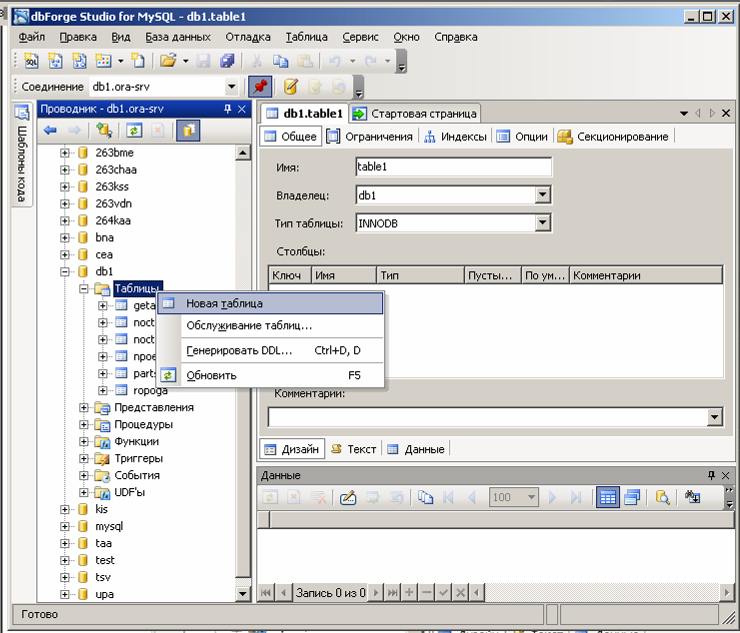Click the Open file folder icon
Viewport: 740px width, 633px height.
point(168,60)
